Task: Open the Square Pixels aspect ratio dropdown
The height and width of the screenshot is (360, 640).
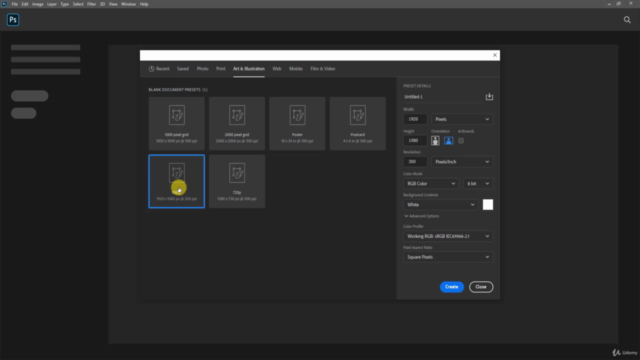Action: [x=448, y=257]
